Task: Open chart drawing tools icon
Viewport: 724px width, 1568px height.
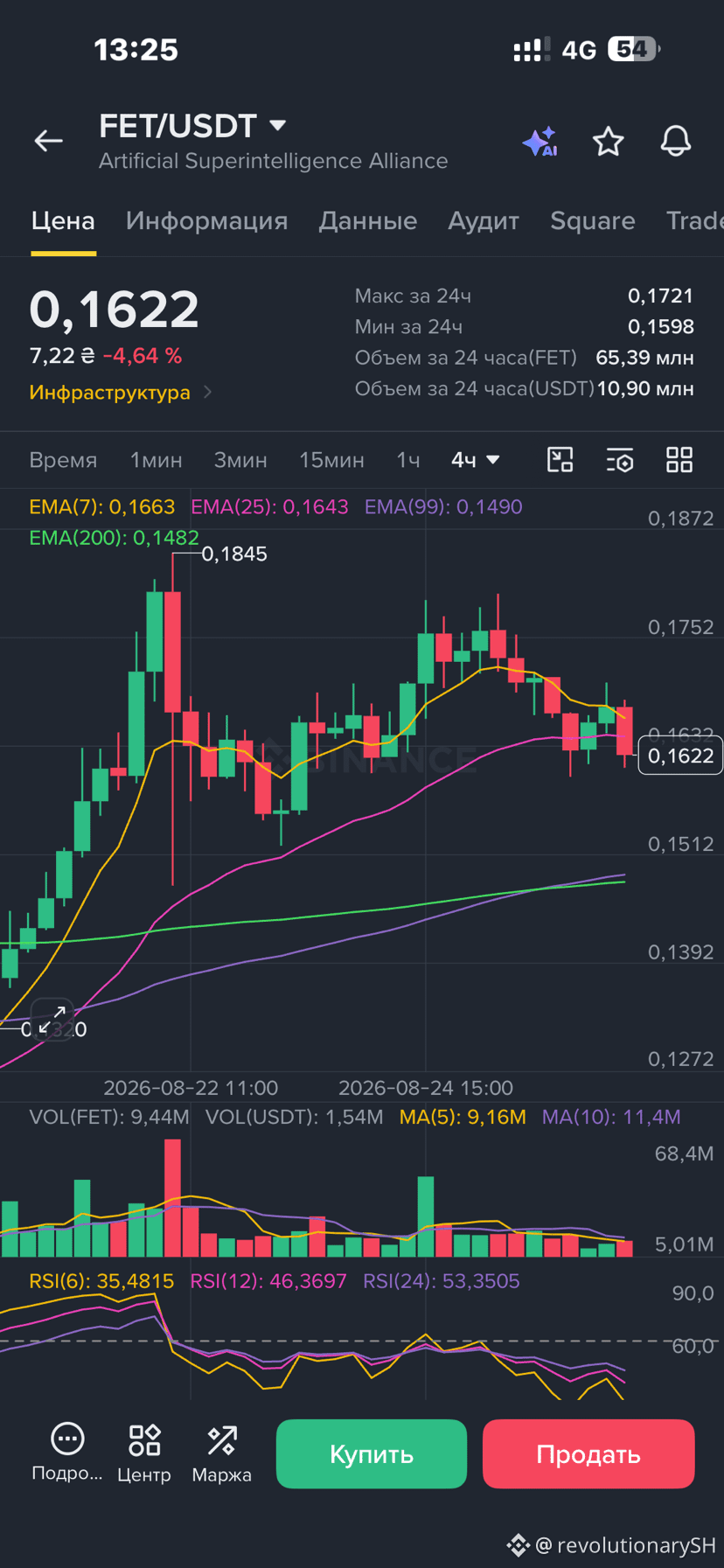Action: [x=560, y=460]
